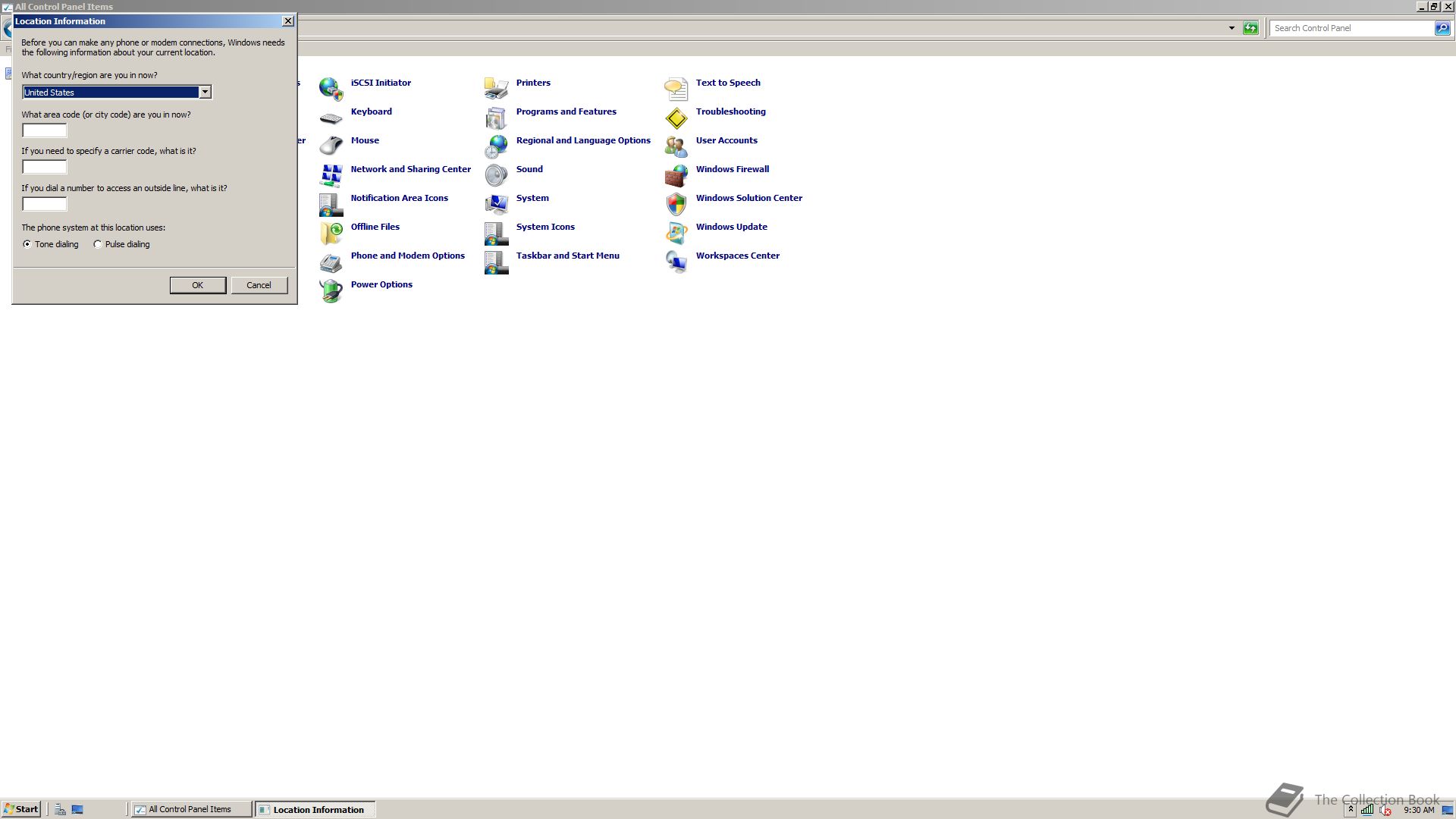
Task: Click the Control Panel search magnifier
Action: [1442, 28]
